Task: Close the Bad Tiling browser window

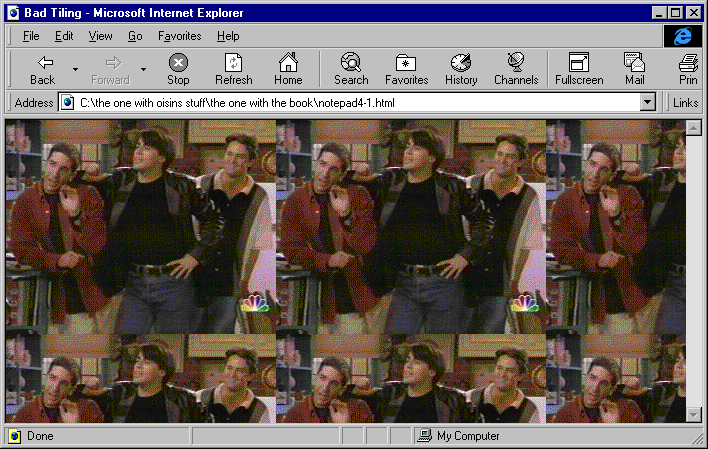Action: point(693,13)
